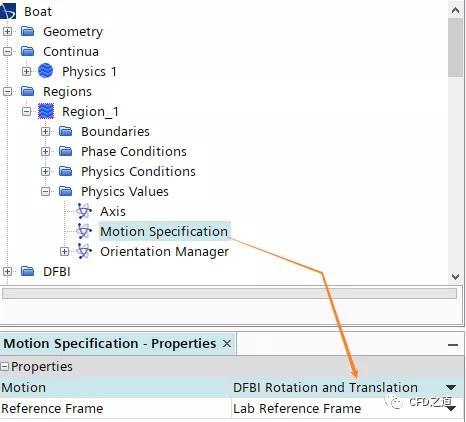Expand the Orientation Manager node

coord(64,251)
